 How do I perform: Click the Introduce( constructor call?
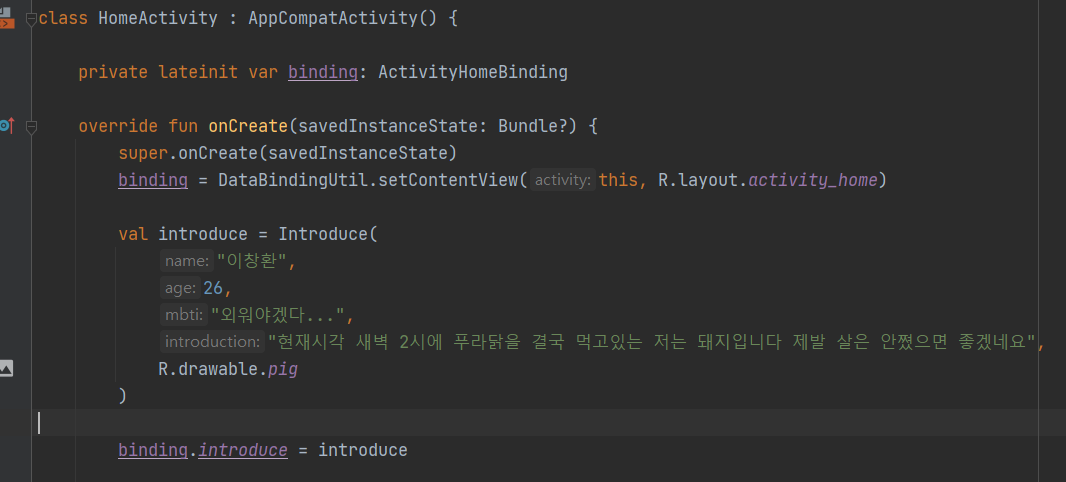click(x=328, y=235)
